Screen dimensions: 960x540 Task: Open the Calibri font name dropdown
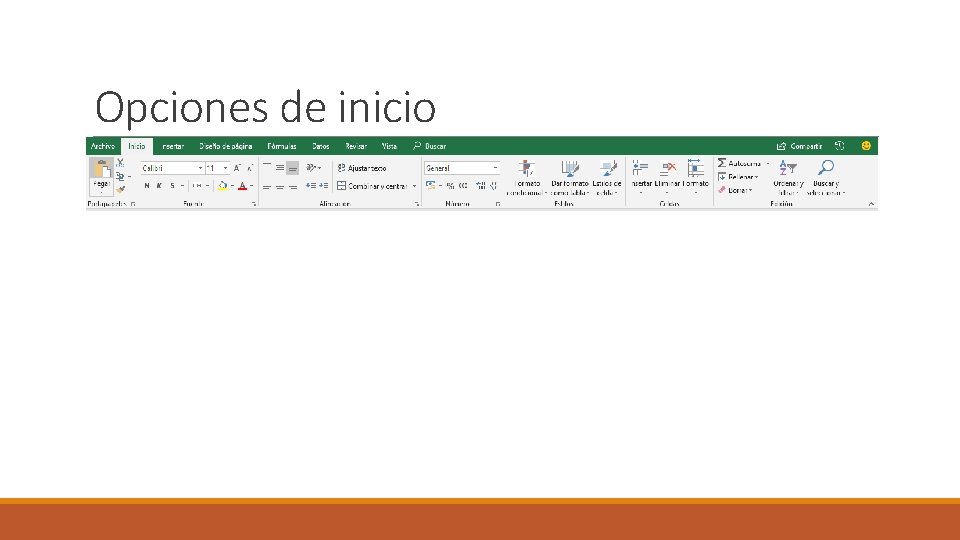pyautogui.click(x=200, y=168)
